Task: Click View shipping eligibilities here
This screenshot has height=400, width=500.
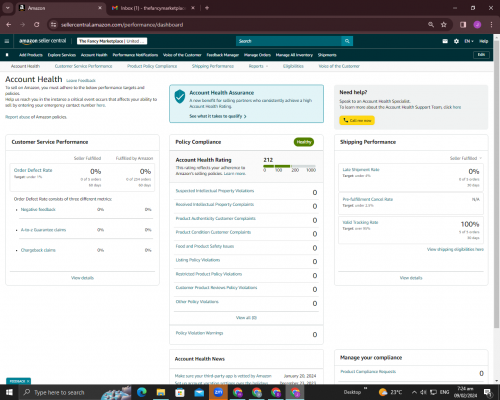Action: coord(455,249)
